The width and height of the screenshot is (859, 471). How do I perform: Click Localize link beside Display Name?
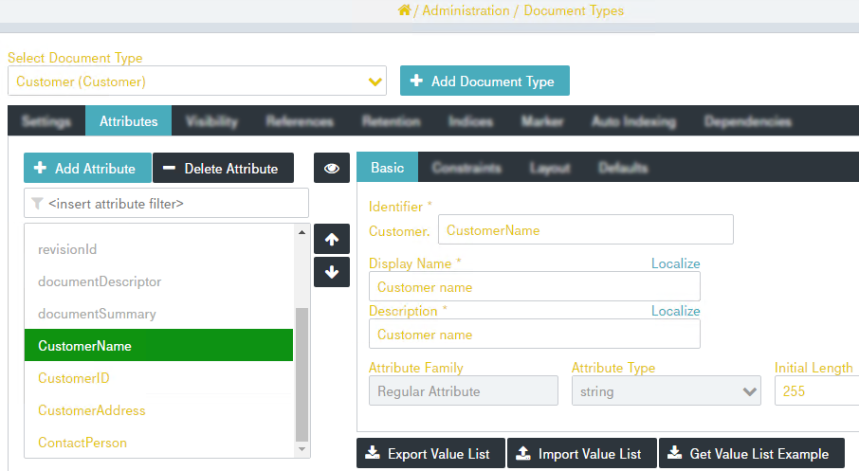675,264
